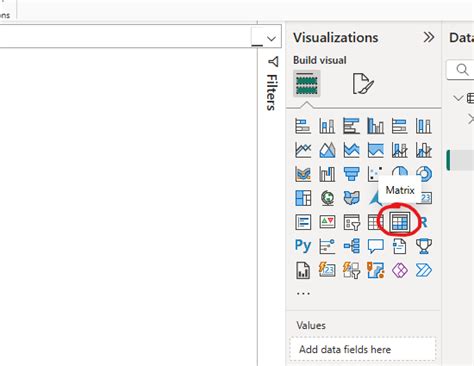This screenshot has height=366, width=474.
Task: Add the Power Apps visual
Action: pos(400,270)
